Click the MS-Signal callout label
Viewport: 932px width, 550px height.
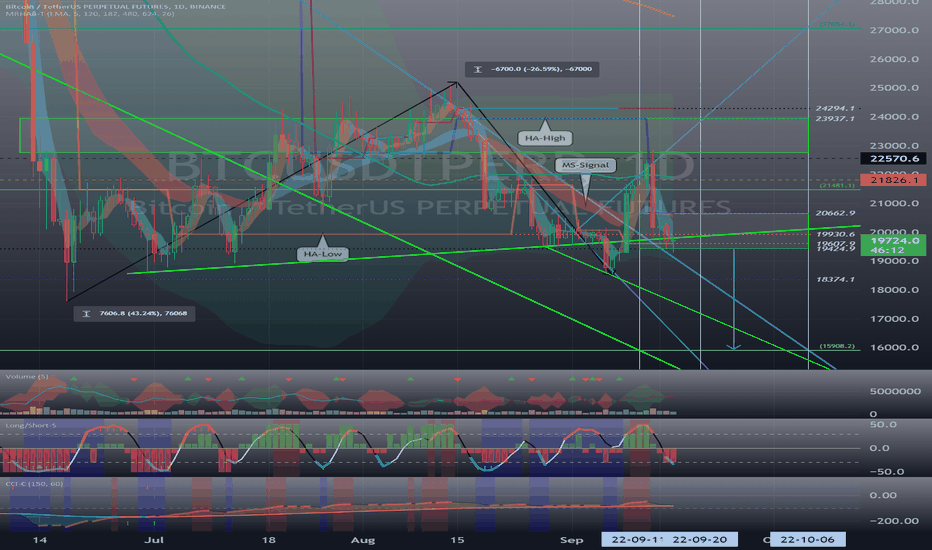[x=585, y=165]
